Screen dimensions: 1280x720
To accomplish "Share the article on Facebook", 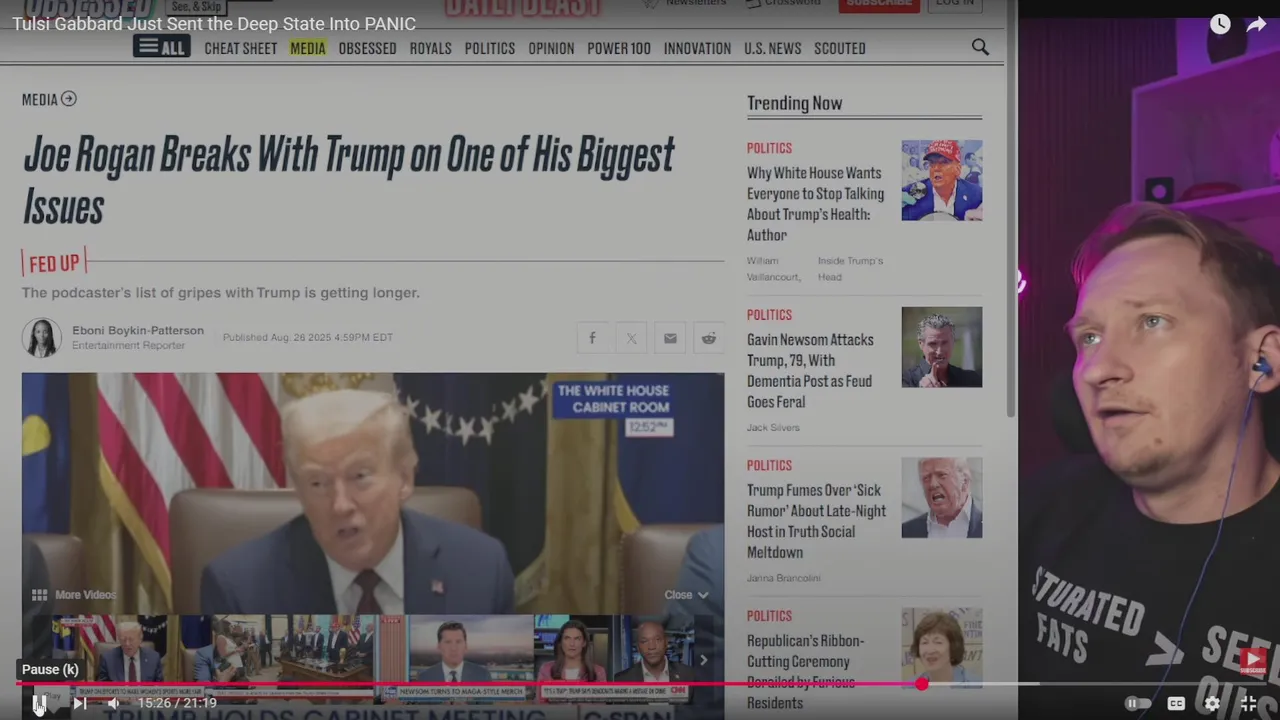I will 592,338.
